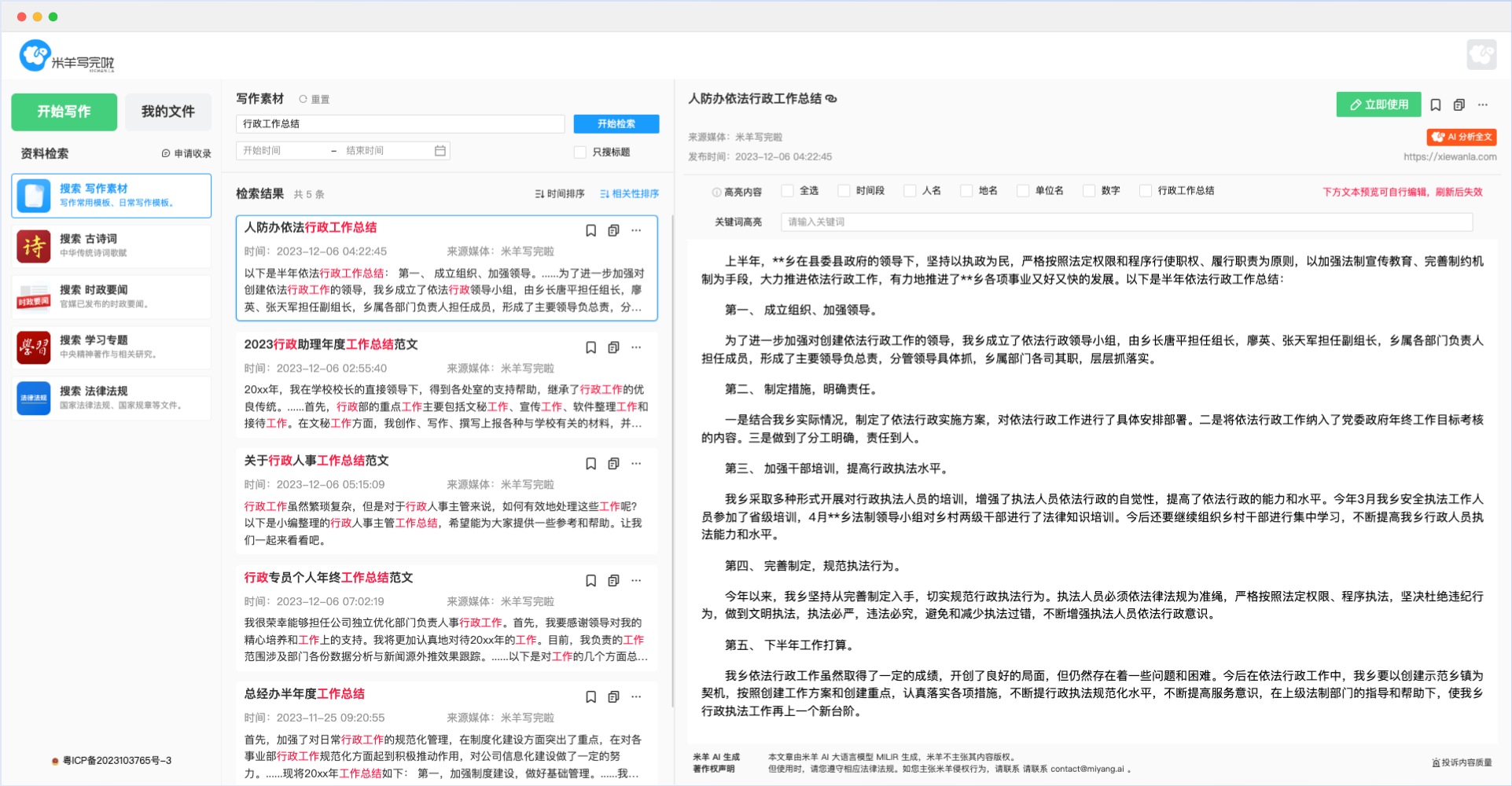Bookmark the open article in preview header
The image size is (1512, 786).
[x=1436, y=105]
